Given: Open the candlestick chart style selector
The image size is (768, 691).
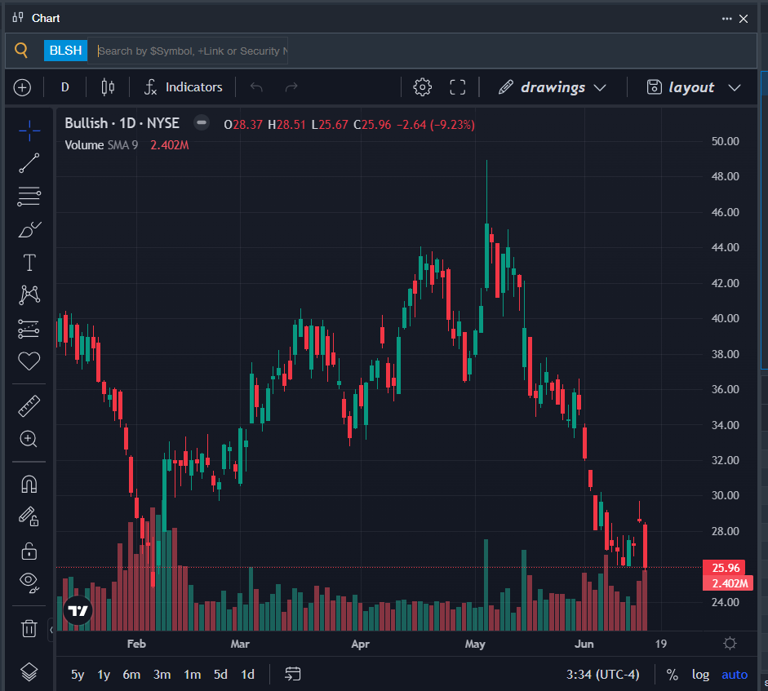Looking at the screenshot, I should coord(108,88).
